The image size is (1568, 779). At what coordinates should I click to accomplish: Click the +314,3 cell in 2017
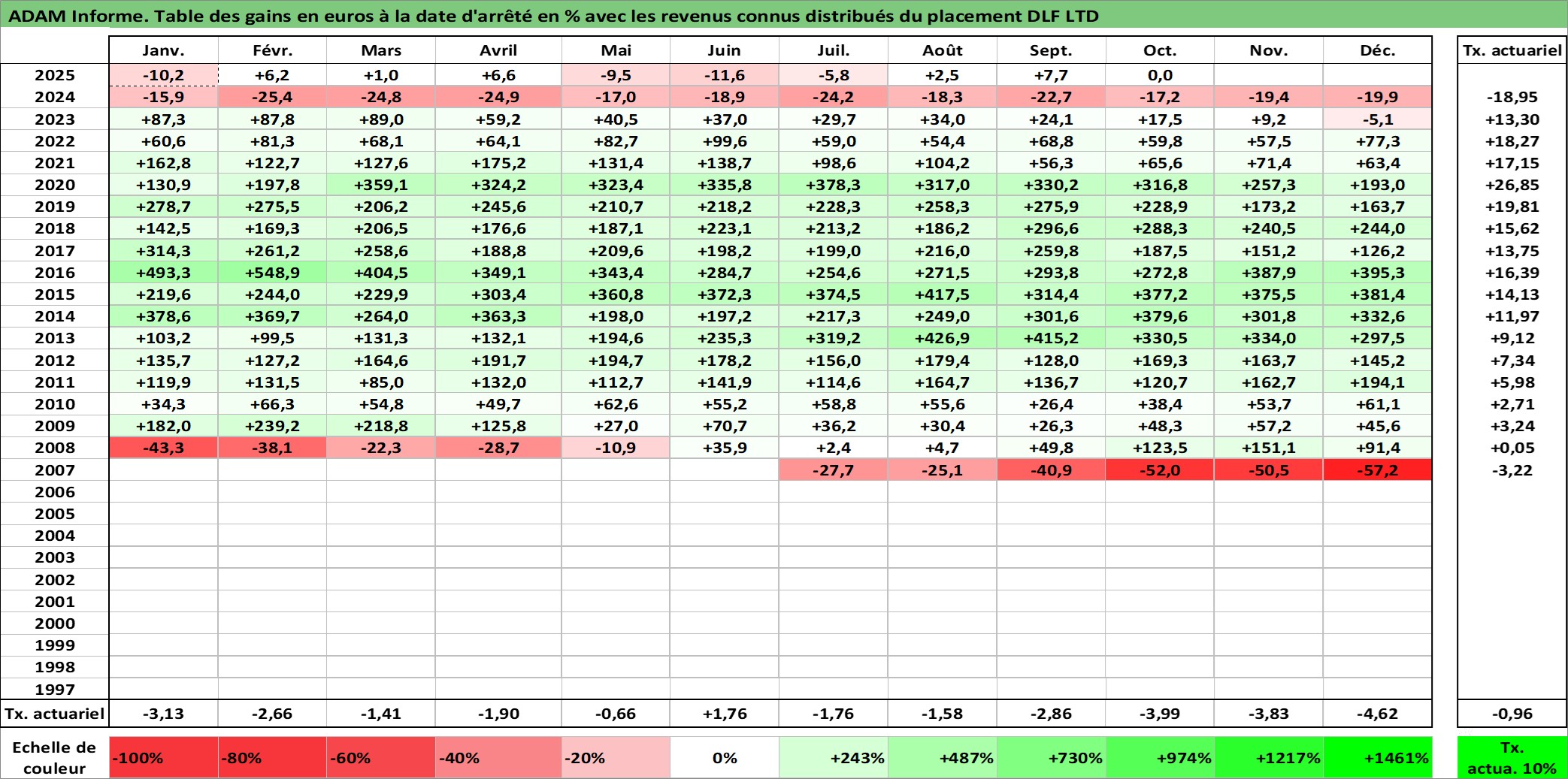point(163,251)
